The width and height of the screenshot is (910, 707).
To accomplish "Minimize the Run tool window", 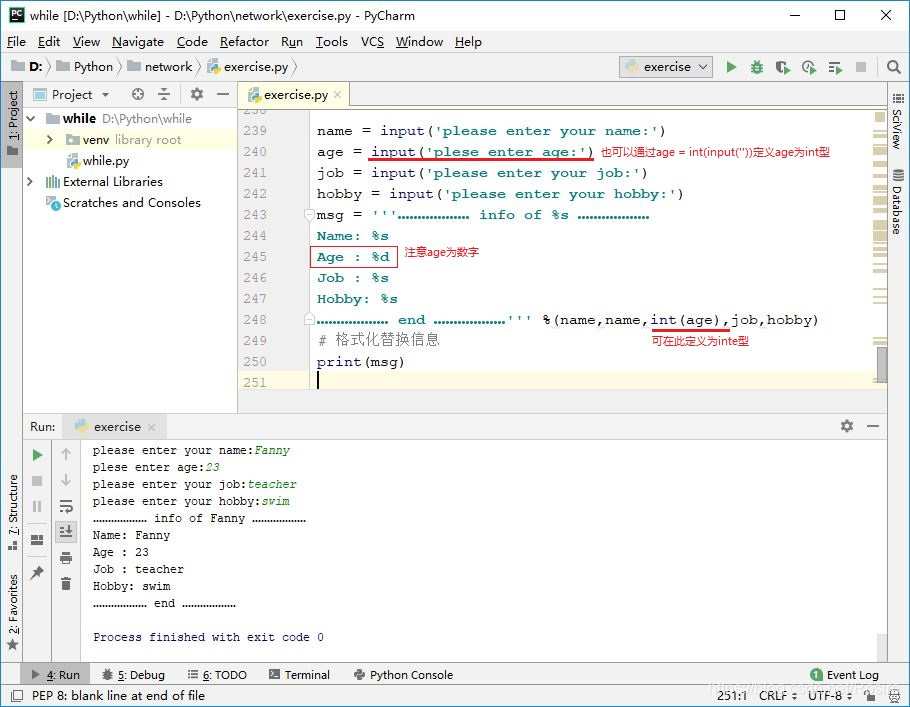I will tap(873, 425).
